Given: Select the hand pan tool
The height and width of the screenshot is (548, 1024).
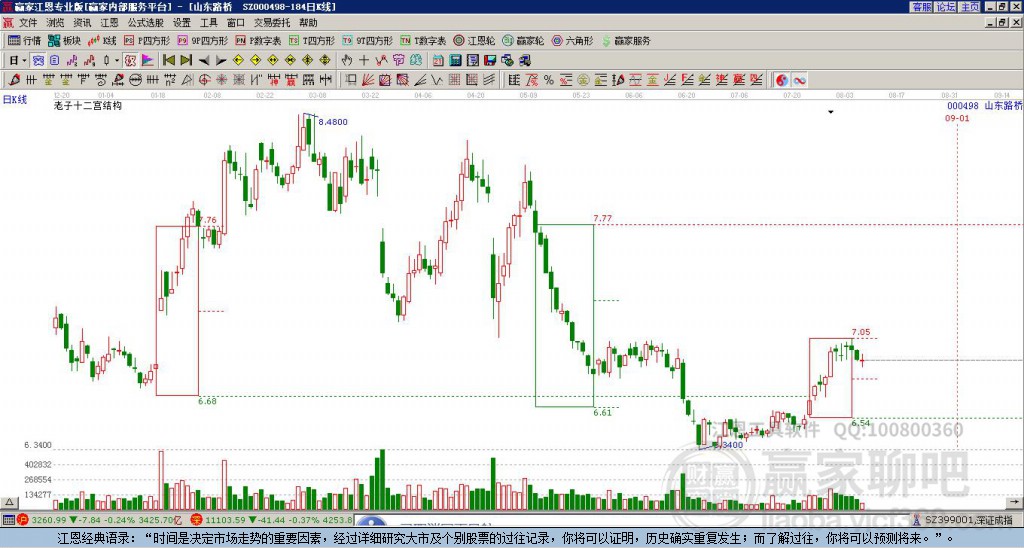Looking at the screenshot, I should 347,61.
